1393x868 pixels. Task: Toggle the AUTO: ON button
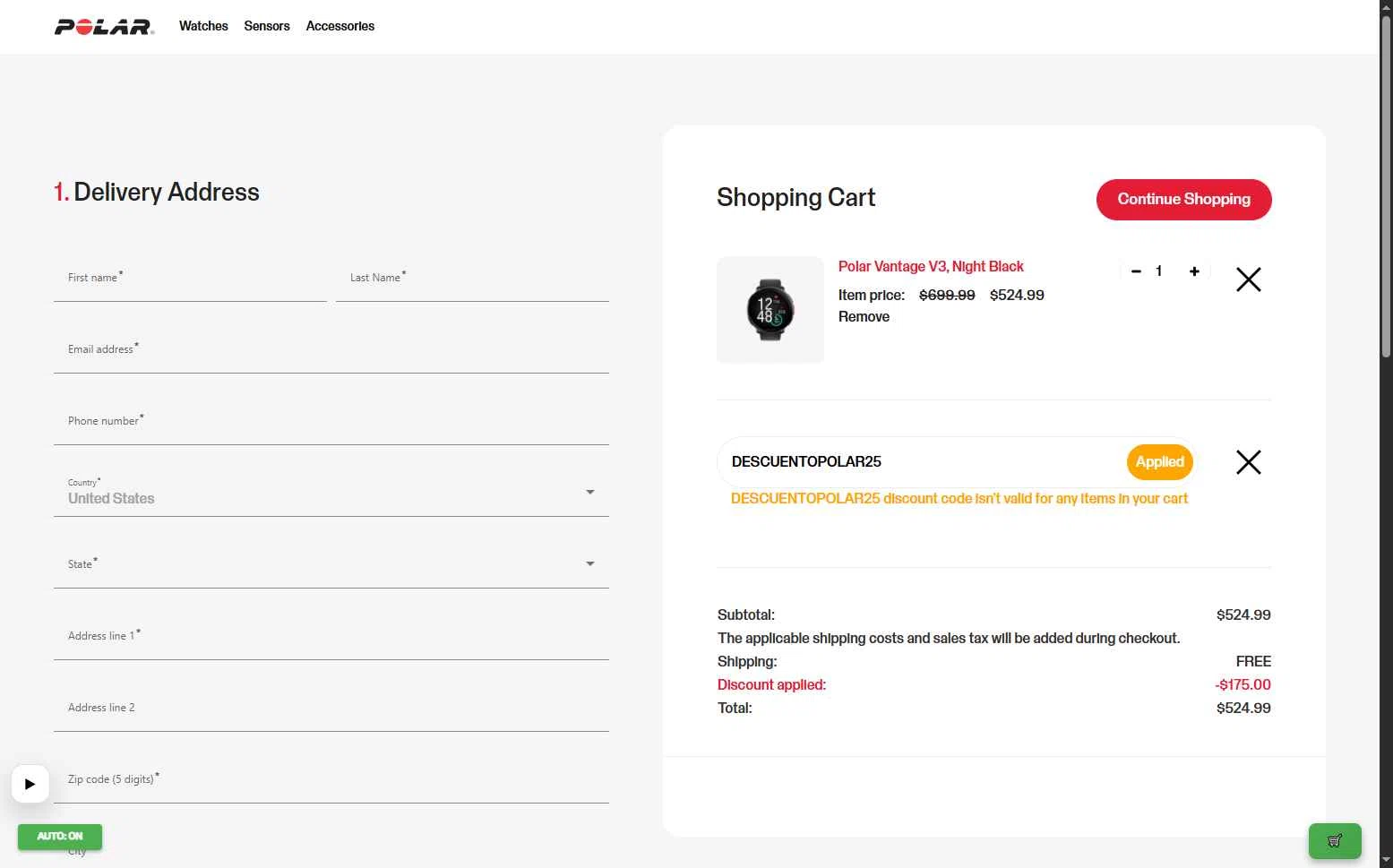click(60, 837)
